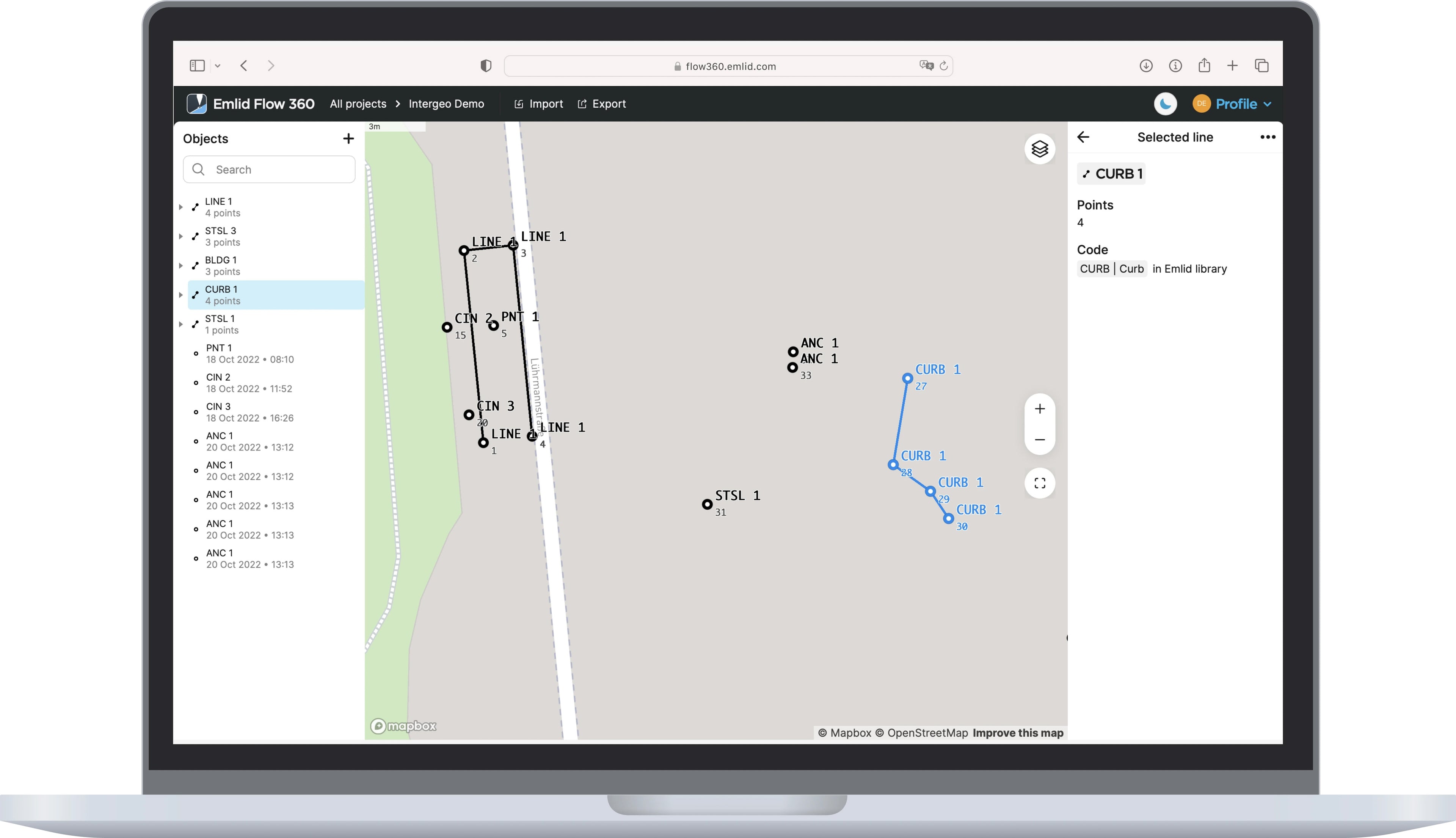Click the Safari share icon

1204,66
